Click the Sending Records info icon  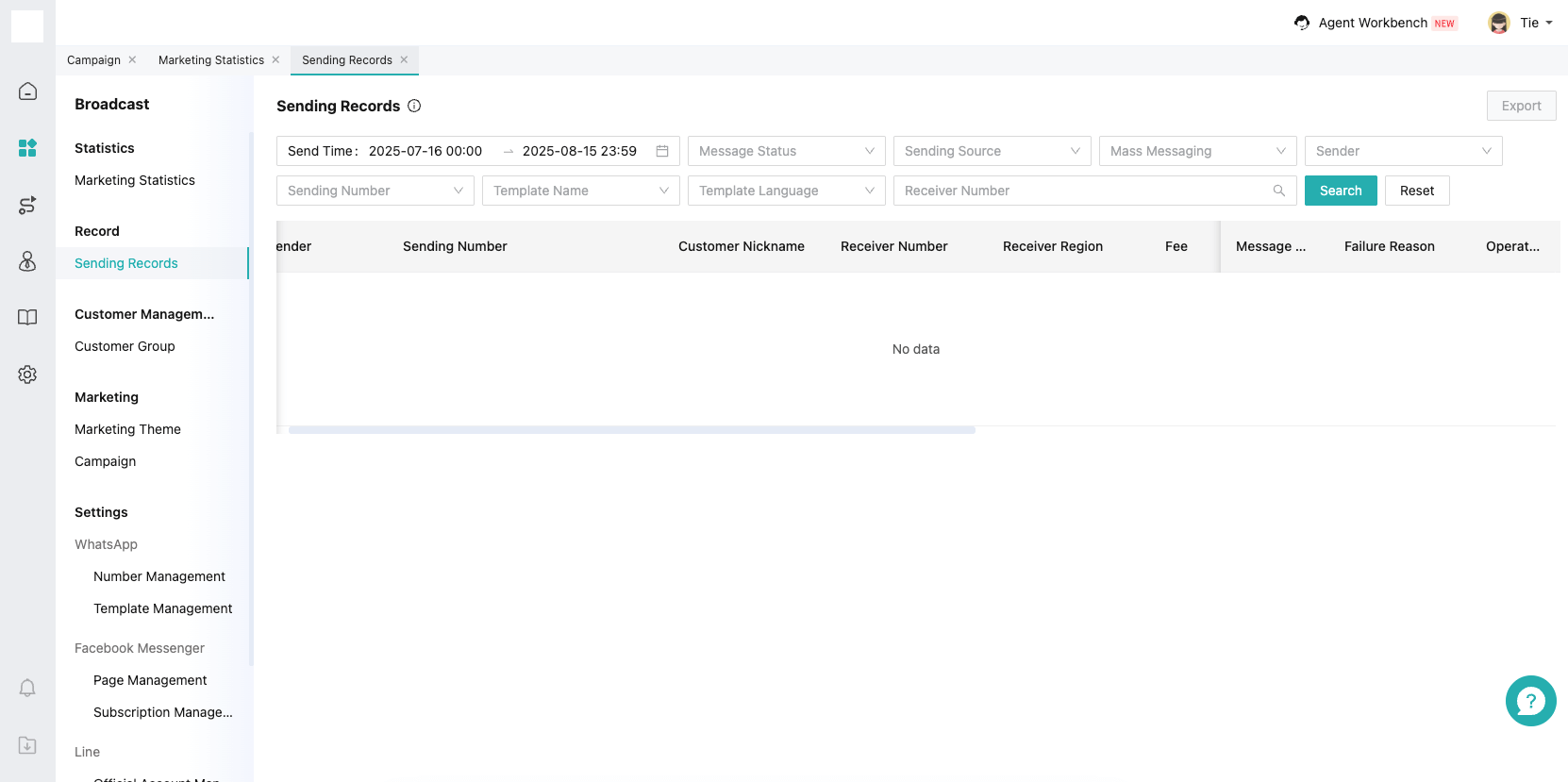point(414,106)
